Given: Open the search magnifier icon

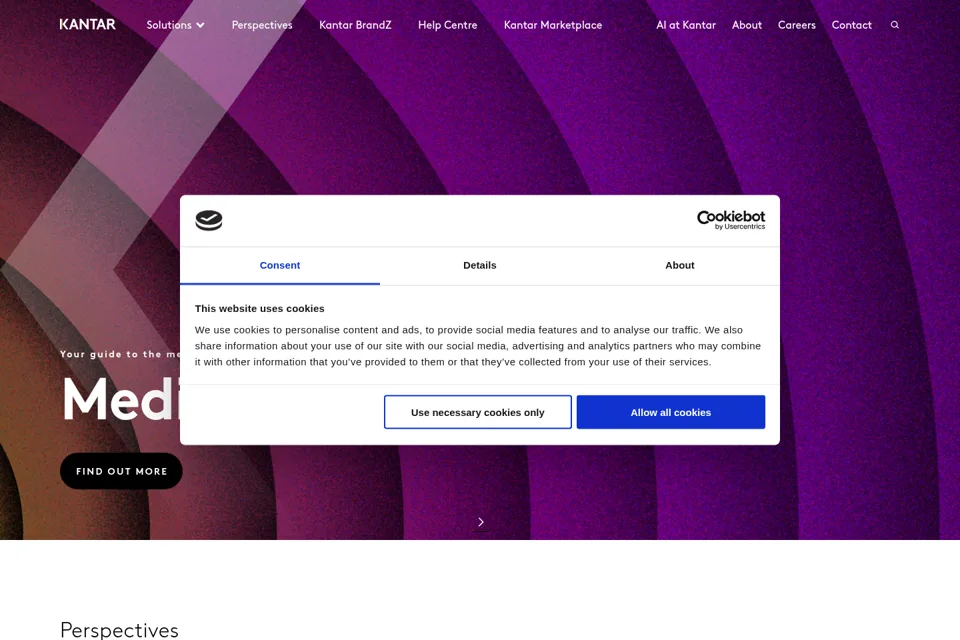Looking at the screenshot, I should point(894,25).
